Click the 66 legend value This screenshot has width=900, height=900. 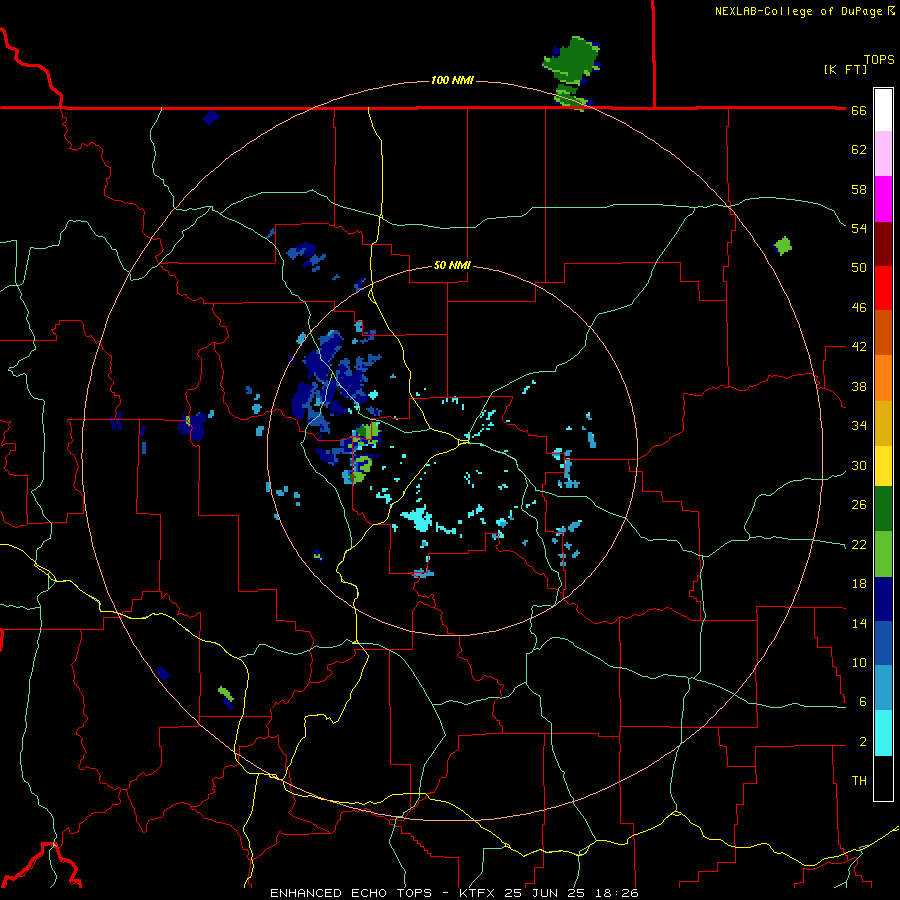[859, 111]
